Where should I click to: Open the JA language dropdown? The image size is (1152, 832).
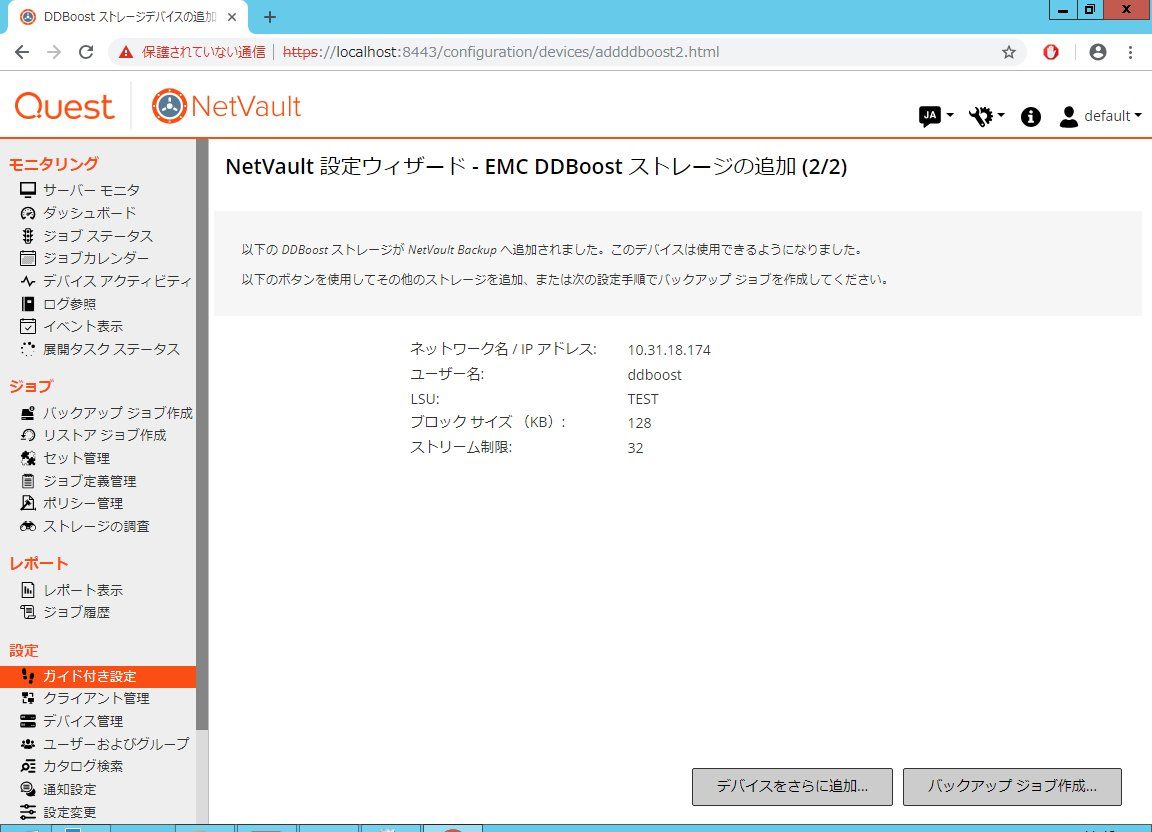tap(935, 116)
